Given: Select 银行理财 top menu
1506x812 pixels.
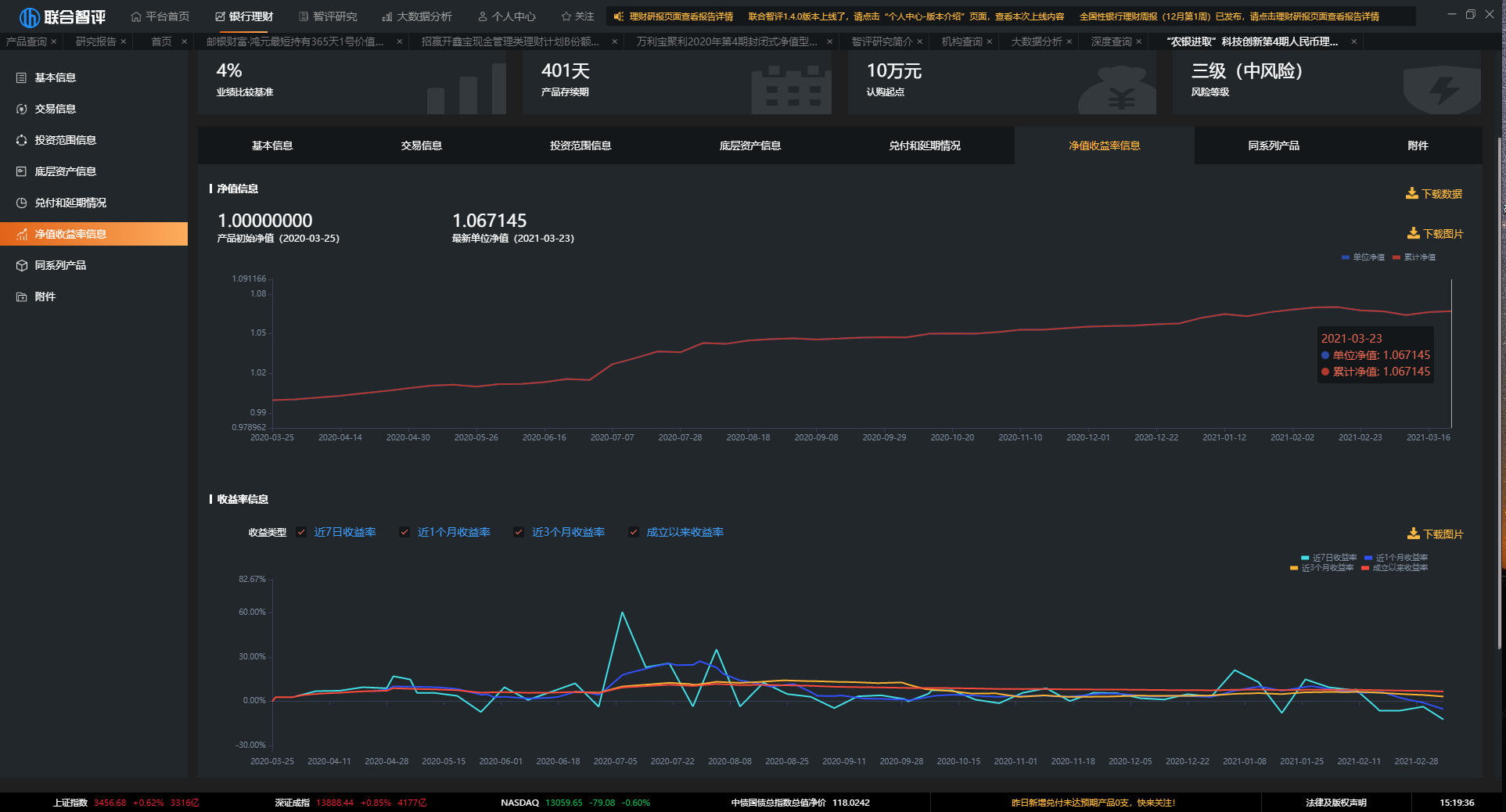Looking at the screenshot, I should (x=244, y=16).
